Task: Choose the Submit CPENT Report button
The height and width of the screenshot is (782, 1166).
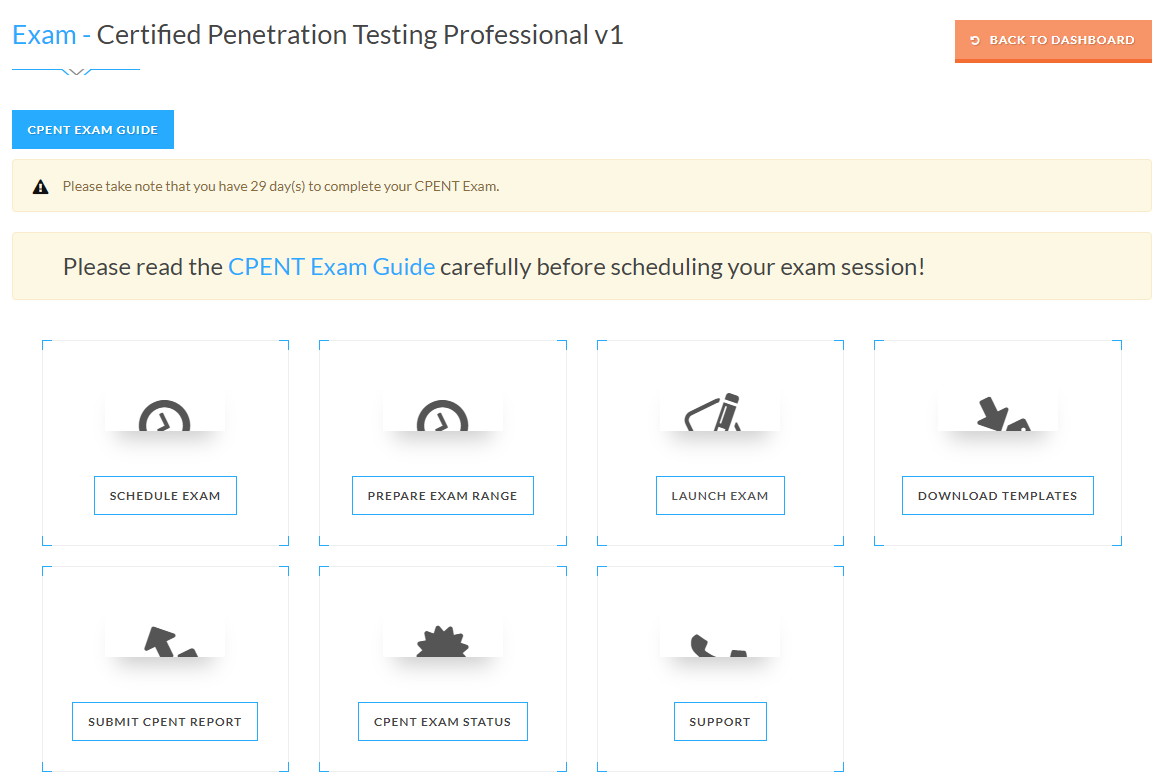Action: click(x=165, y=722)
